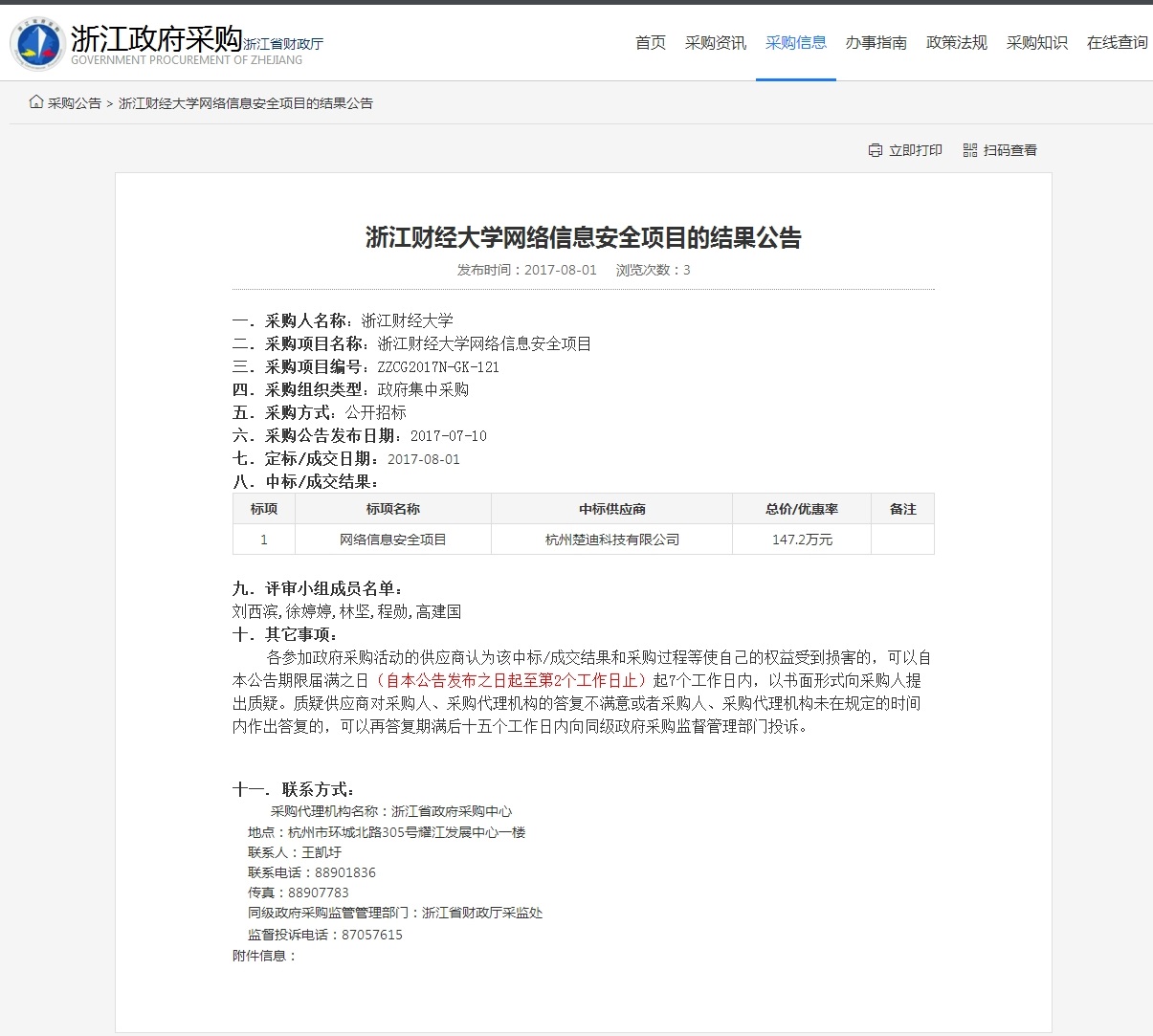This screenshot has height=1036, width=1153.
Task: Click the 中标供应商 table column header
Action: [612, 509]
